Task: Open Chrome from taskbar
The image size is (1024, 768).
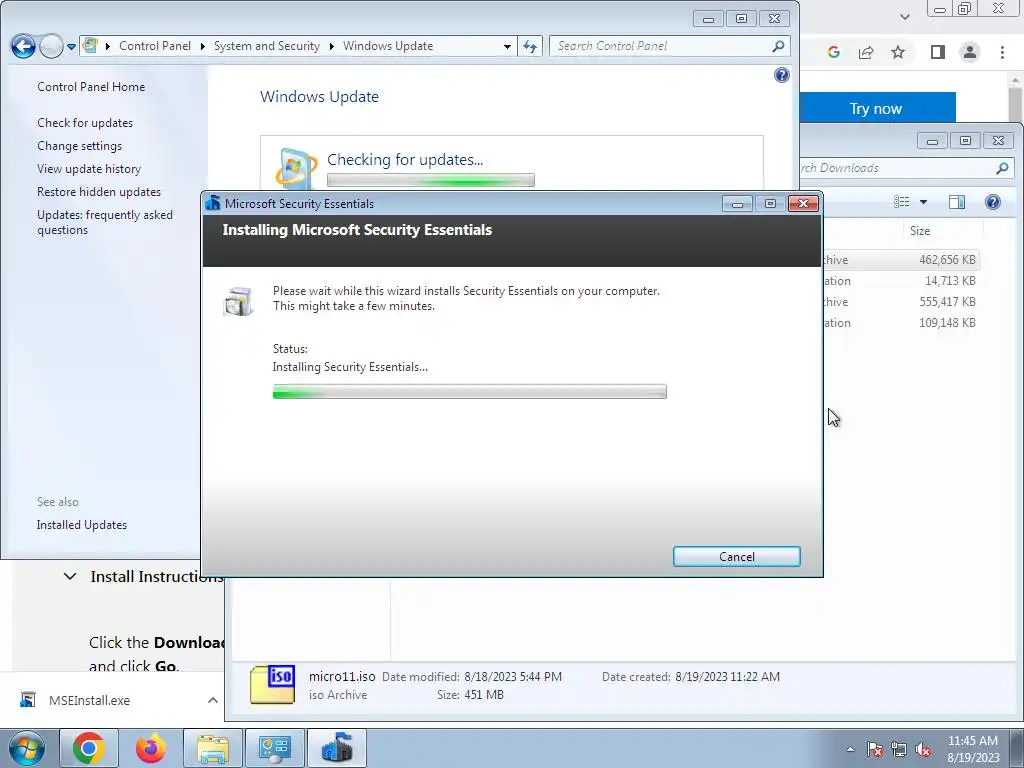Action: coord(89,748)
